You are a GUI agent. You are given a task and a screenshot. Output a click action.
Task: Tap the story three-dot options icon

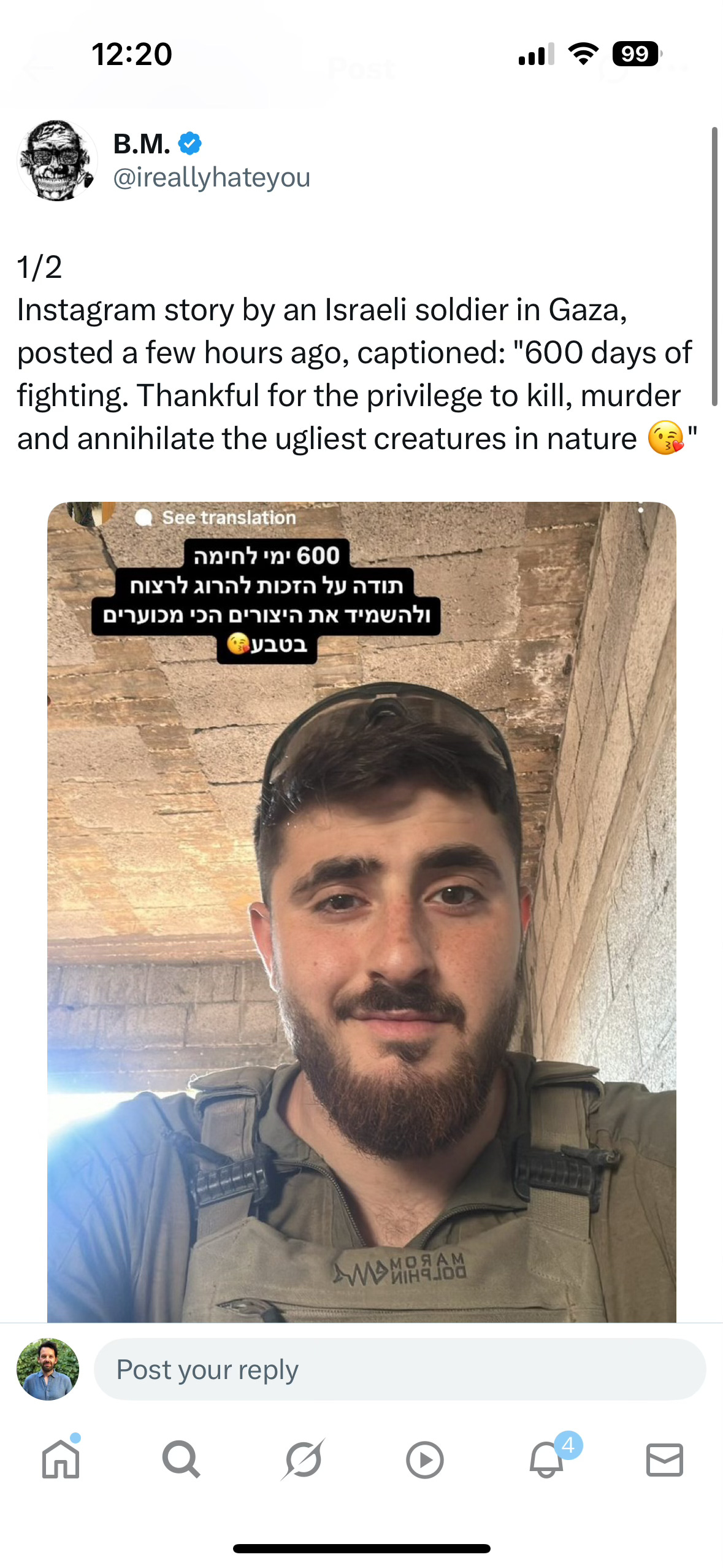point(641,509)
